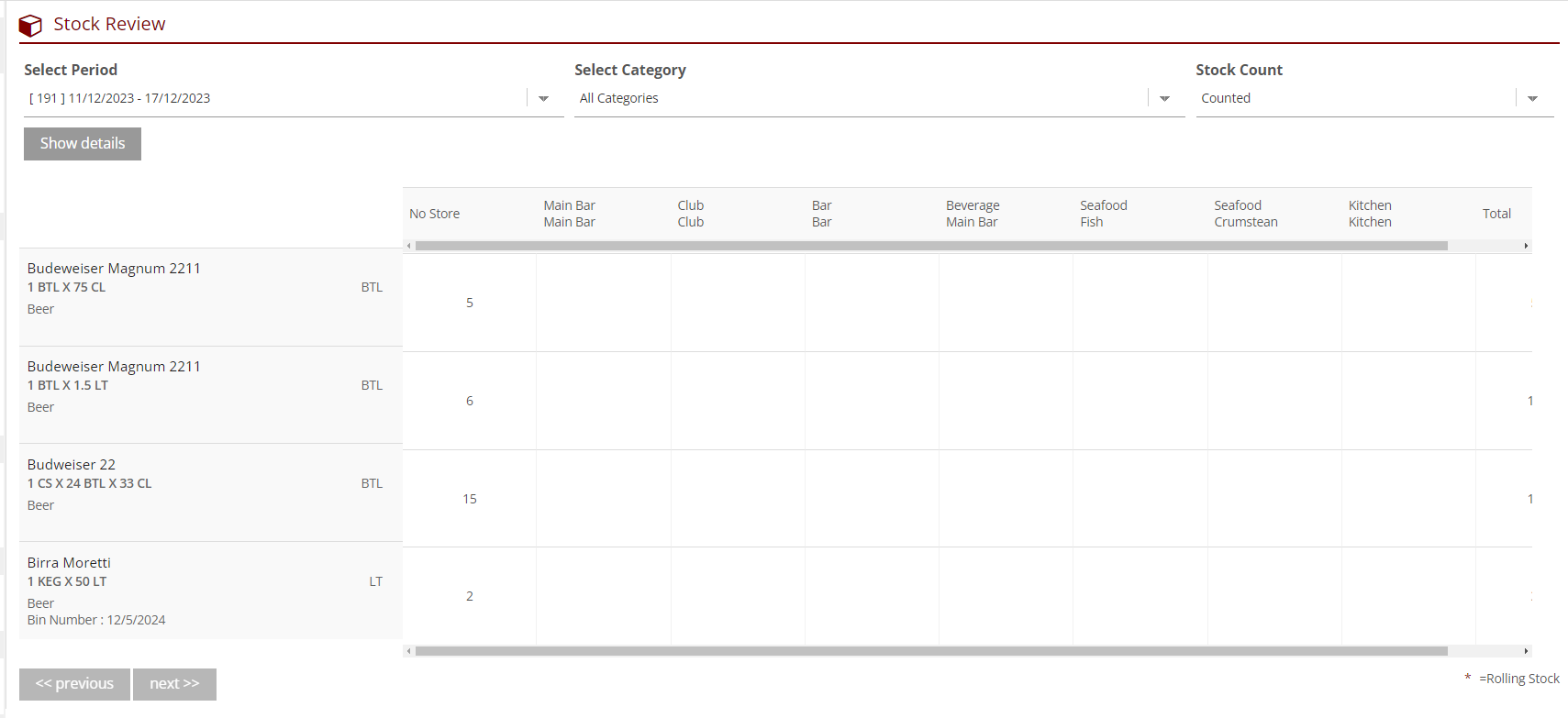Click the top horizontal scrollbar track
Screen dimensions: 1568x718
point(1485,246)
